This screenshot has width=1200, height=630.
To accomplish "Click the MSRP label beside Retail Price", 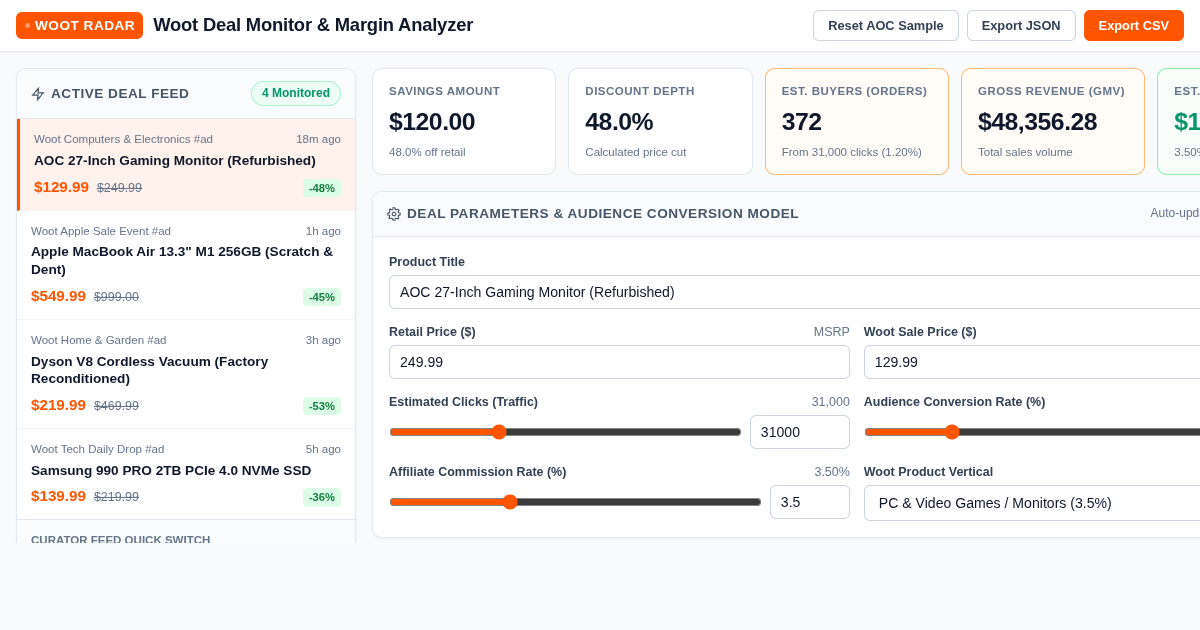I will pyautogui.click(x=831, y=332).
